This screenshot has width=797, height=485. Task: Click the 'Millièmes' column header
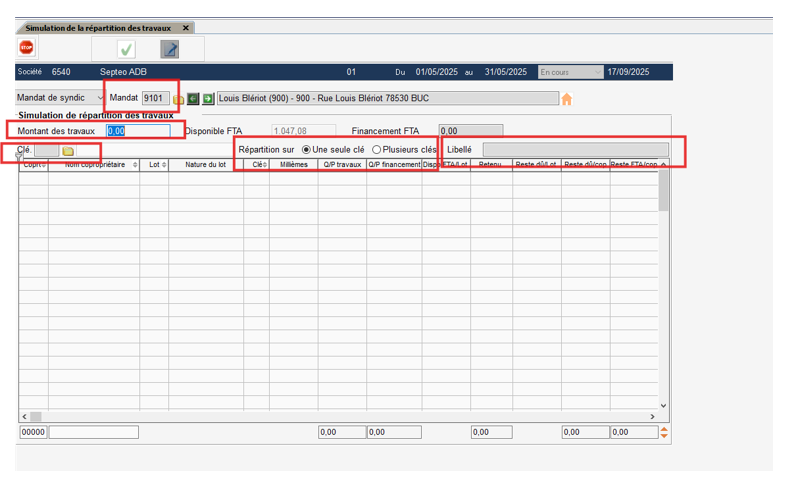point(293,164)
